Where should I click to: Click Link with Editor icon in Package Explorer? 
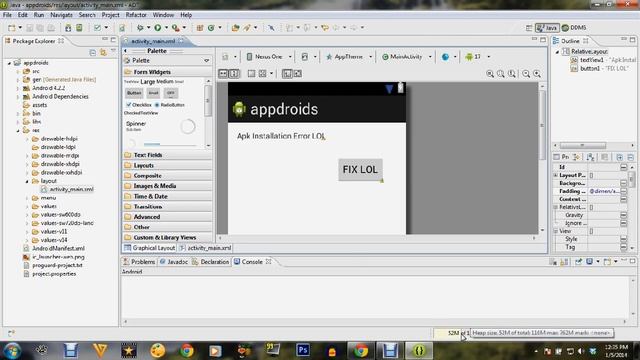click(103, 53)
